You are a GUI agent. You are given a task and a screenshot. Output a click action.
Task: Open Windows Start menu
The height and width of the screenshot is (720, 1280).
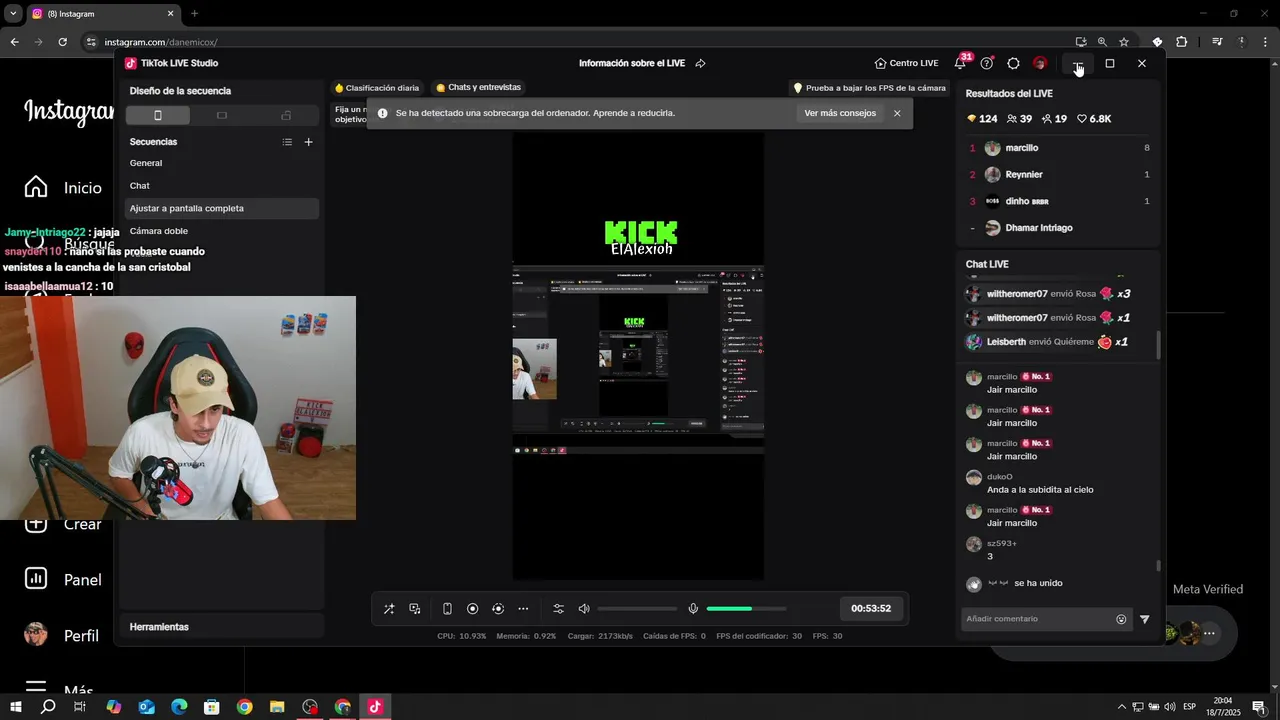(x=16, y=707)
